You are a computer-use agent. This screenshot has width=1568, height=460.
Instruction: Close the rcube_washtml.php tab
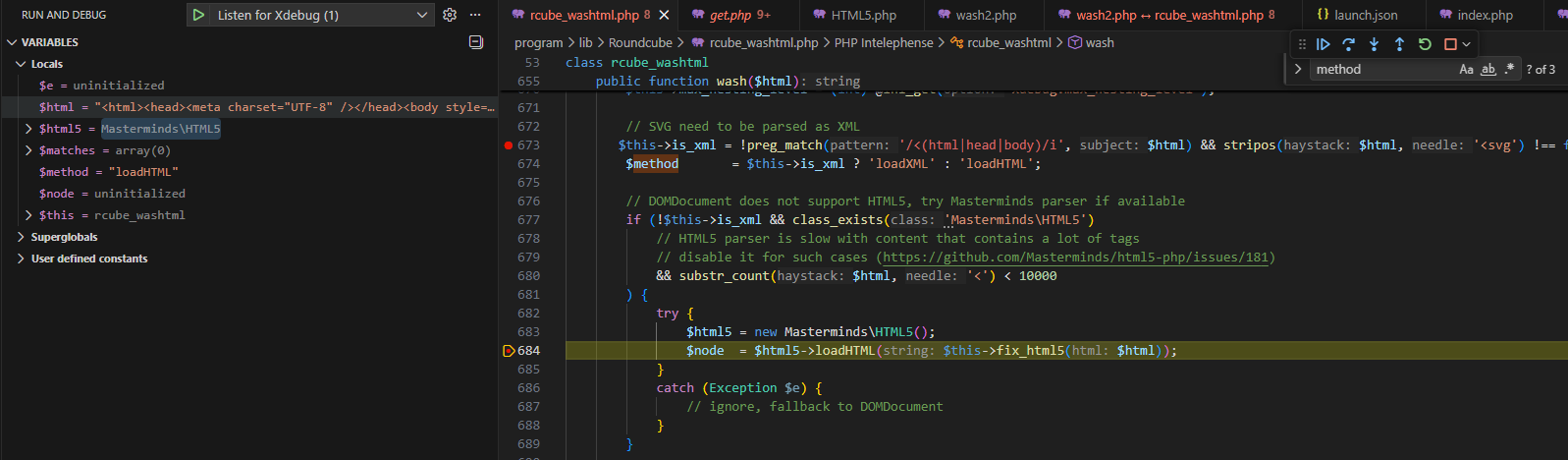point(664,15)
